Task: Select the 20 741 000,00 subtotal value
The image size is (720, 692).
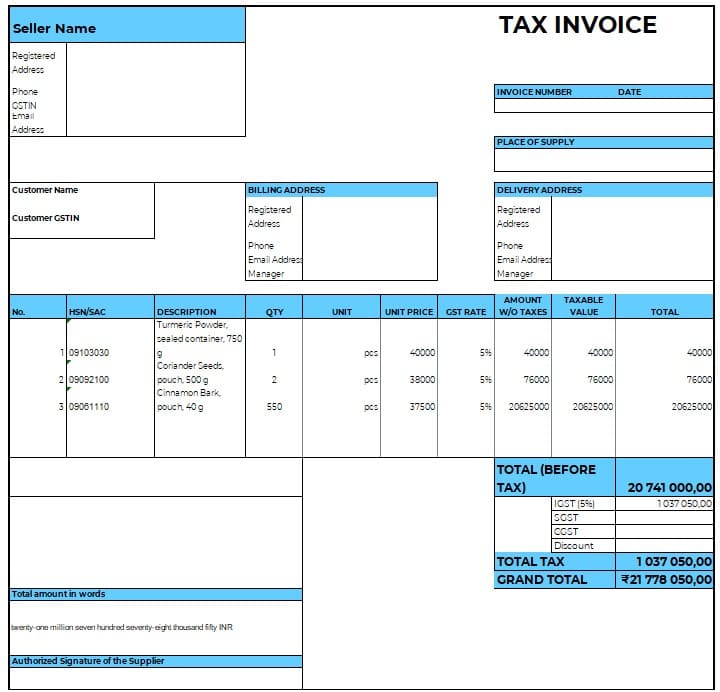Action: tap(669, 487)
